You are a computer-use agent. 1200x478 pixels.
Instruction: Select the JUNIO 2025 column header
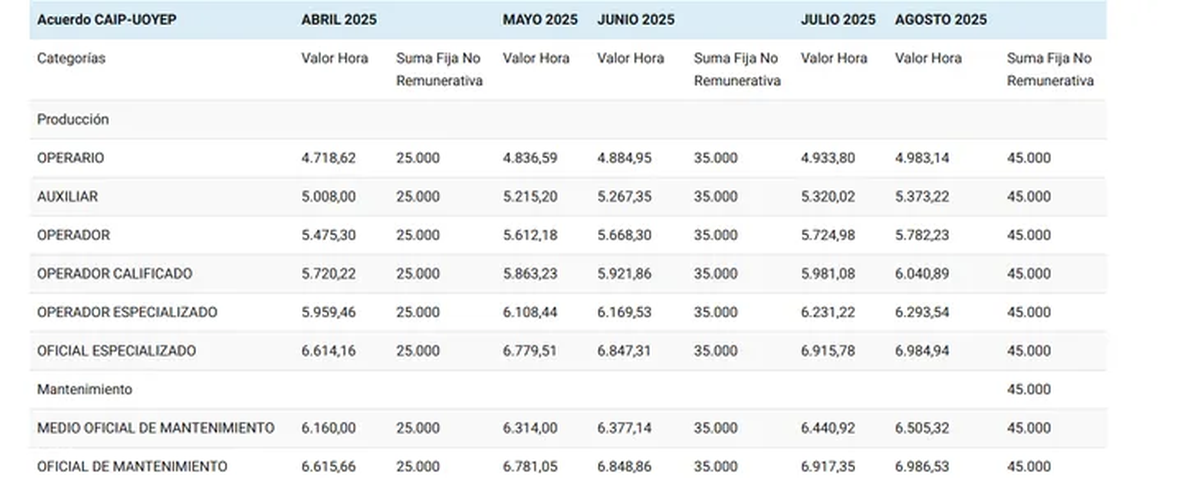point(636,20)
